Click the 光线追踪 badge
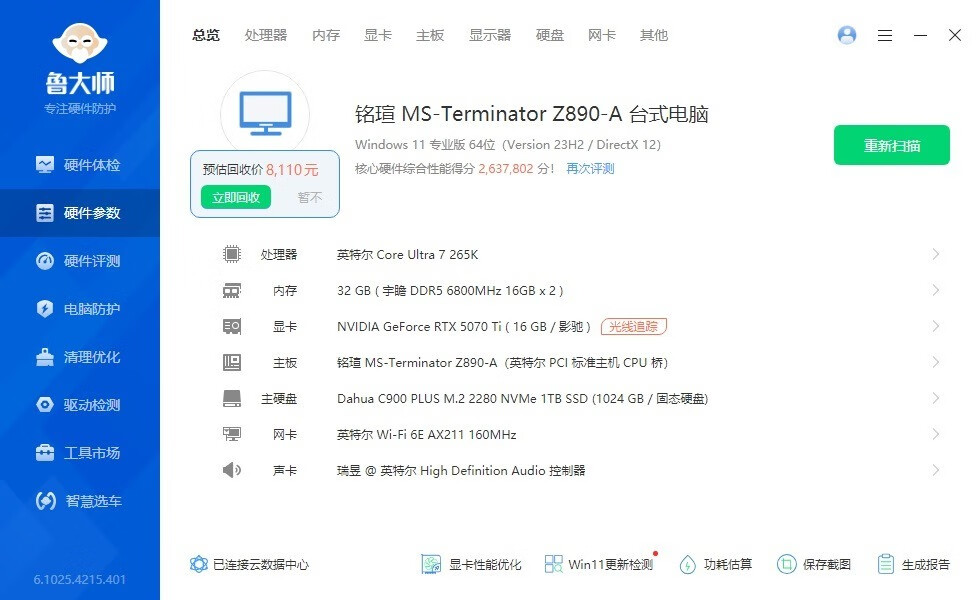The image size is (980, 600). (634, 326)
